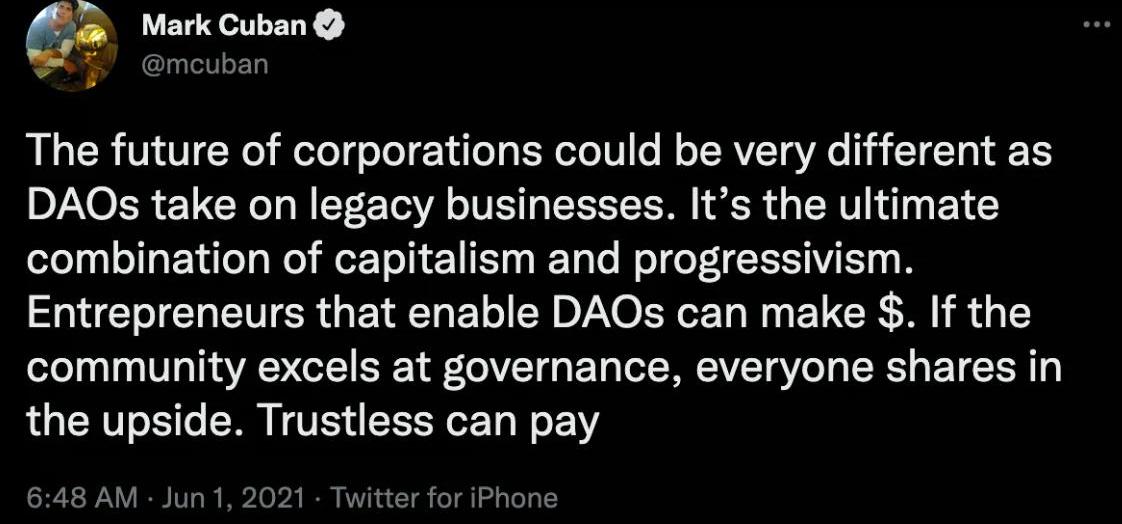1122x524 pixels.
Task: Open the @mcuban handle link
Action: (x=206, y=66)
